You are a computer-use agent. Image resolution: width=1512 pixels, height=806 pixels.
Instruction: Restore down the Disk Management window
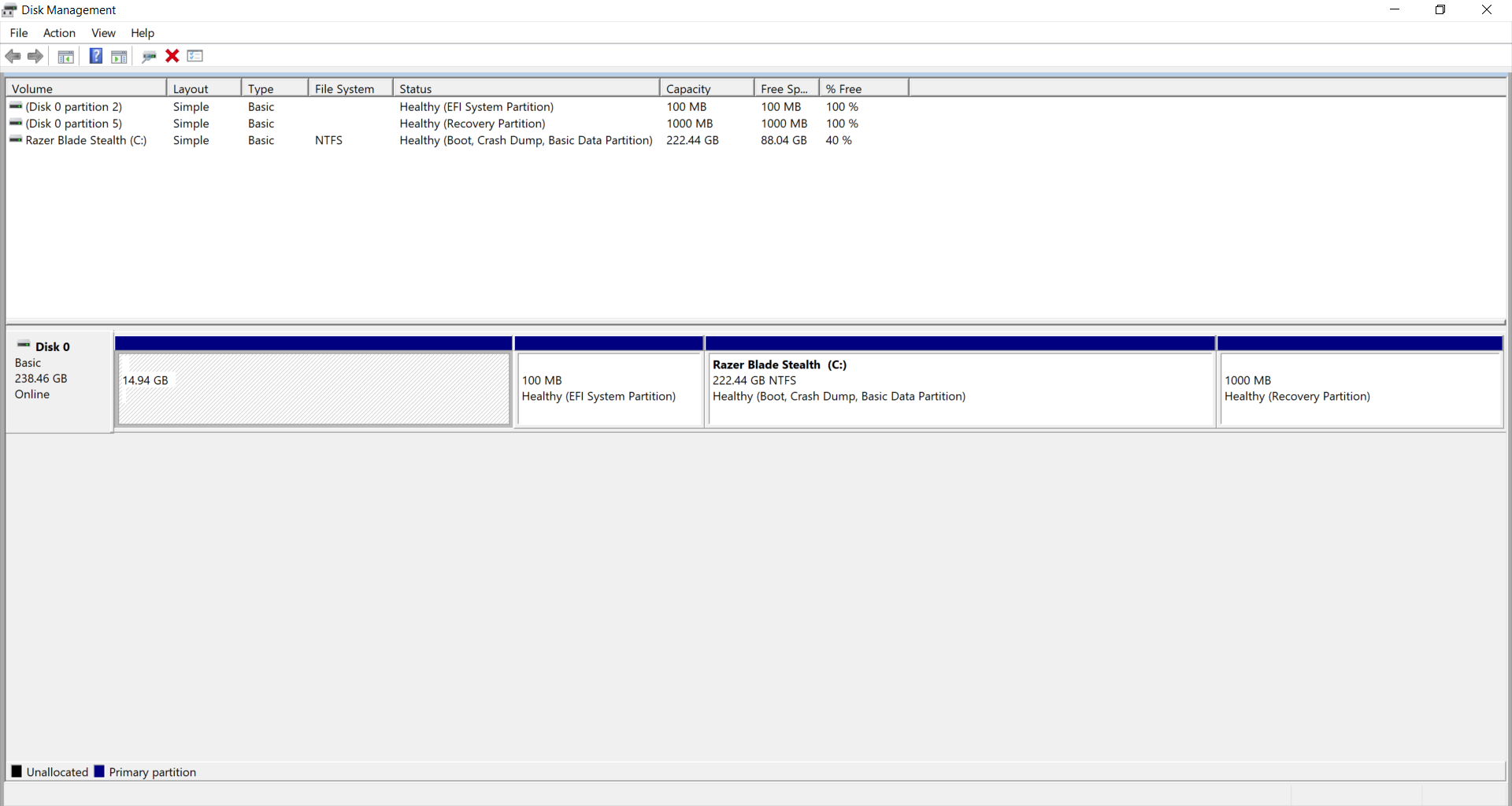[1440, 10]
